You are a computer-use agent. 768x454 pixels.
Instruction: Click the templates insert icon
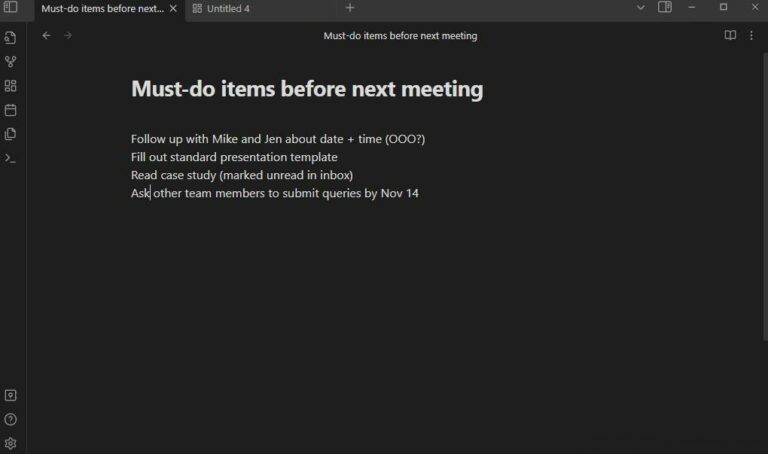10,134
